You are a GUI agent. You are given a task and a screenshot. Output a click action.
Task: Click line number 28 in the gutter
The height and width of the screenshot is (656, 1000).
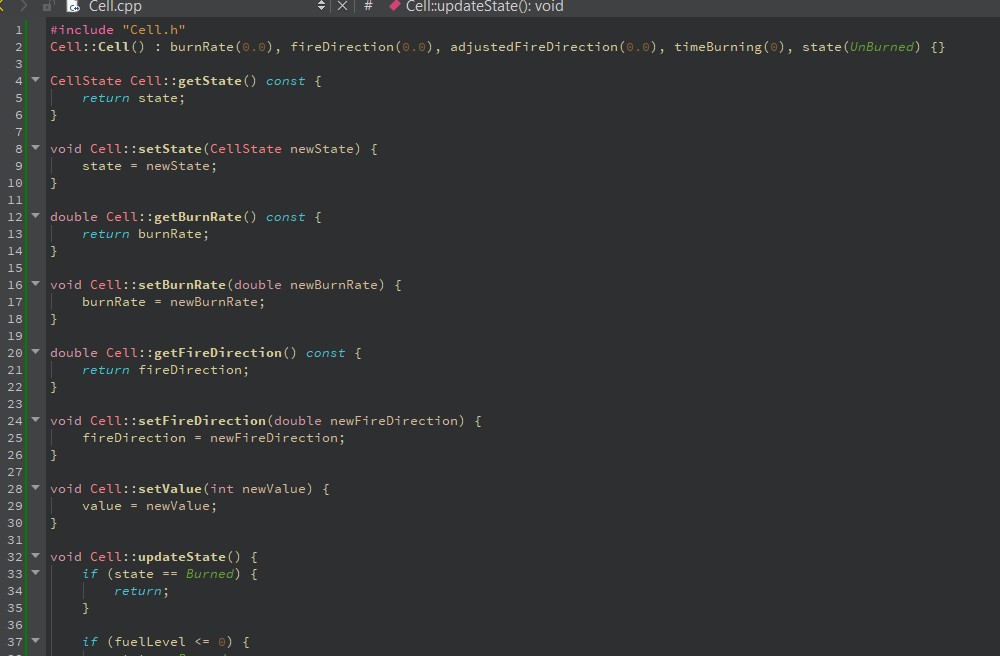point(14,488)
